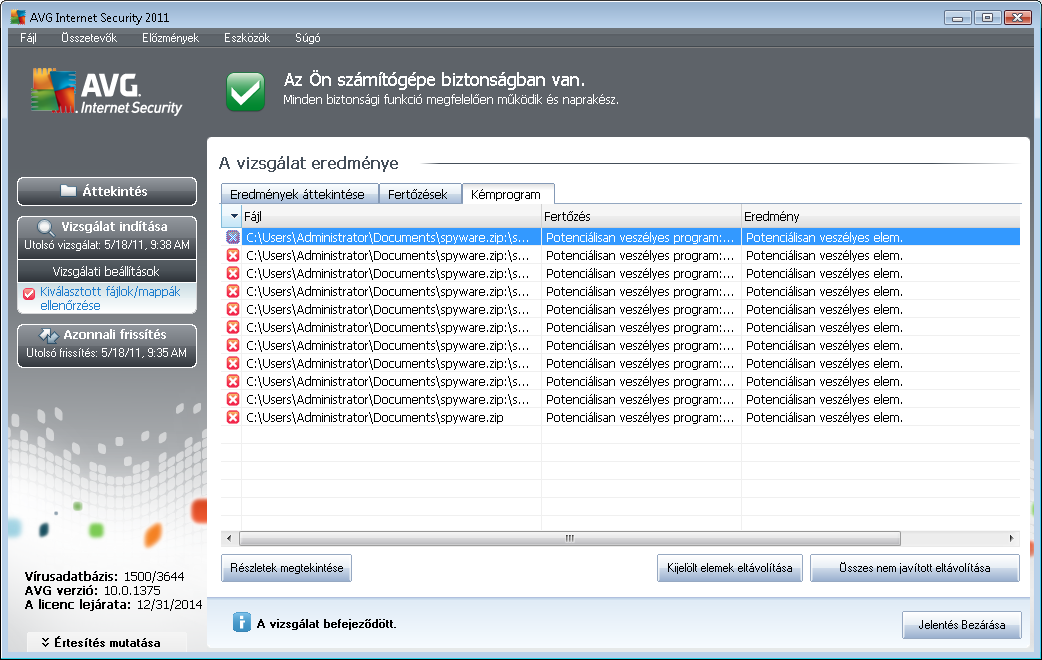Click Kijelölt elemek eltávolítása

pyautogui.click(x=730, y=568)
